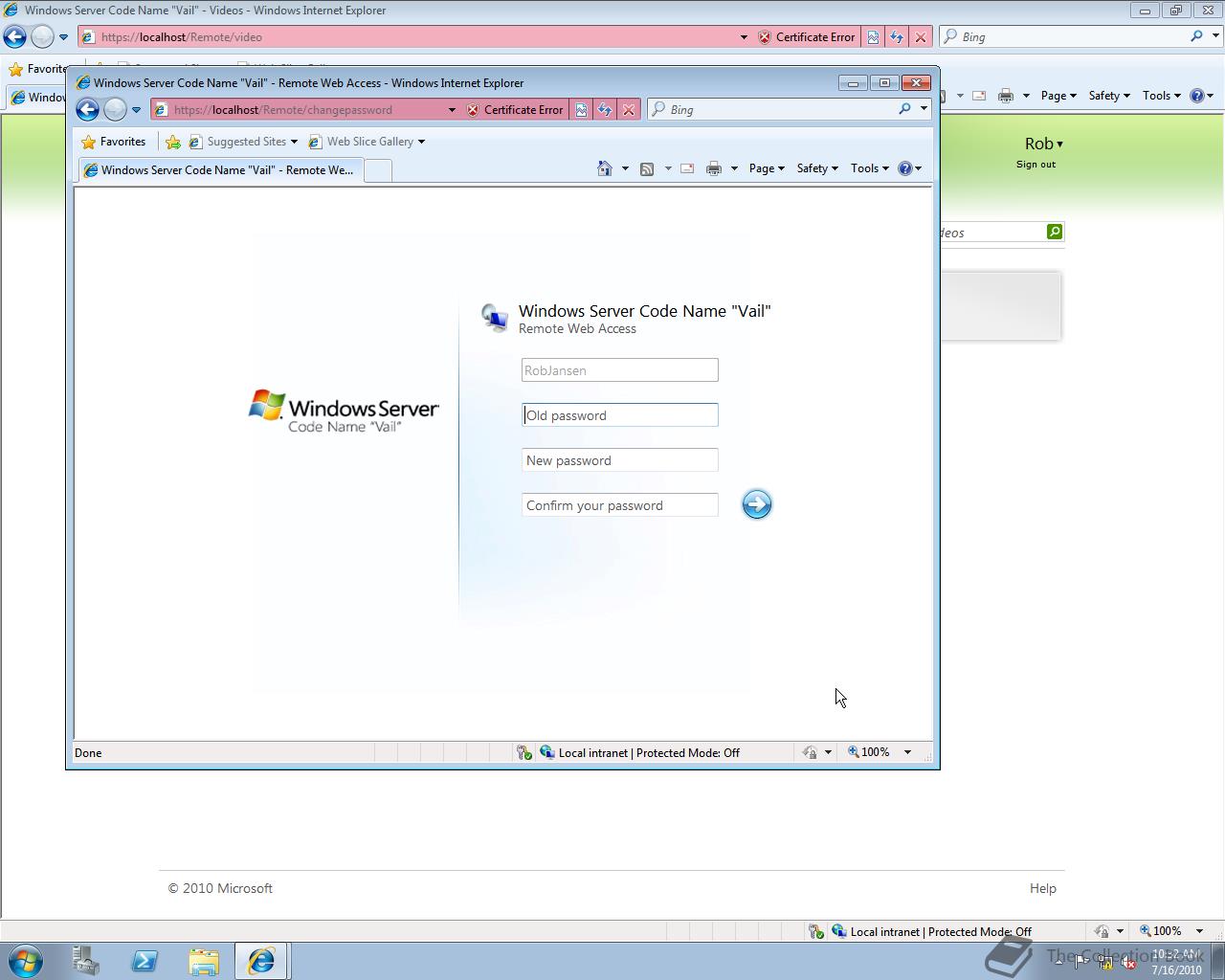Click Windows Start button
This screenshot has width=1225, height=980.
[x=26, y=961]
